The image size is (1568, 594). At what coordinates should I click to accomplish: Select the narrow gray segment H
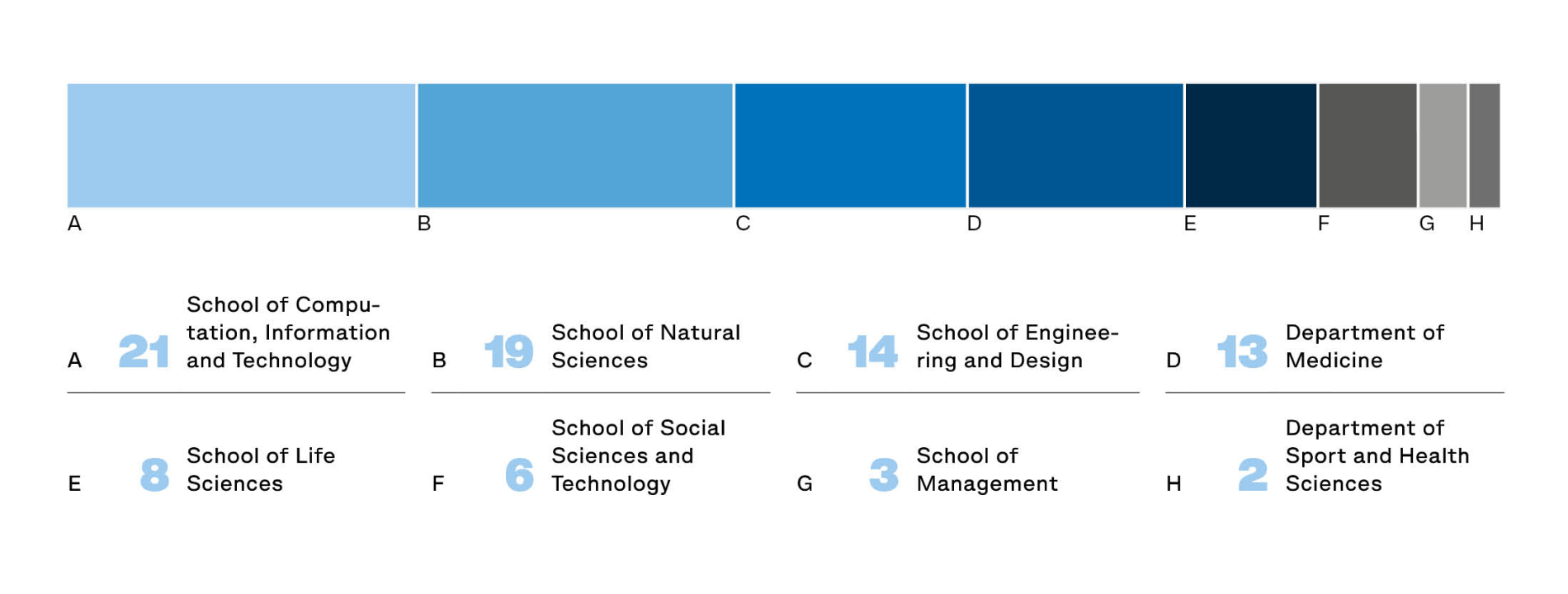[1485, 145]
